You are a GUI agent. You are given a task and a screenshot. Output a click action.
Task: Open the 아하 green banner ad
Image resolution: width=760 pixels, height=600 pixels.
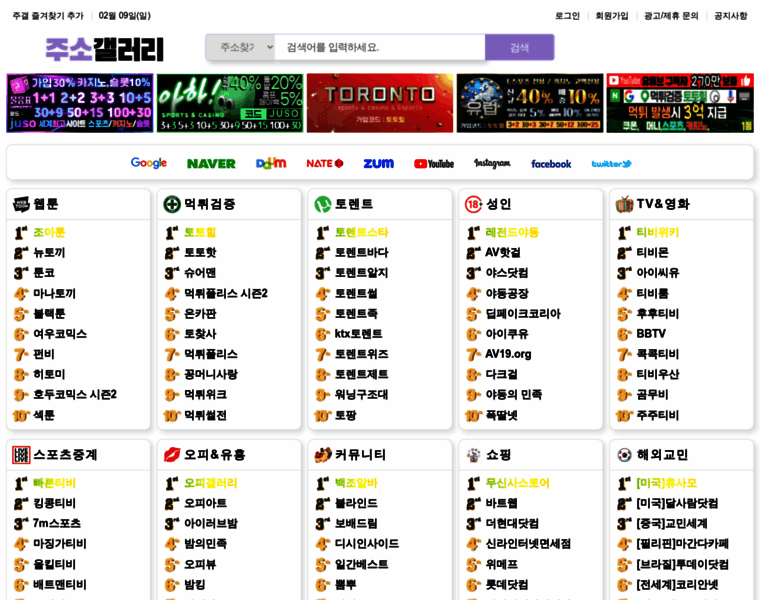230,103
